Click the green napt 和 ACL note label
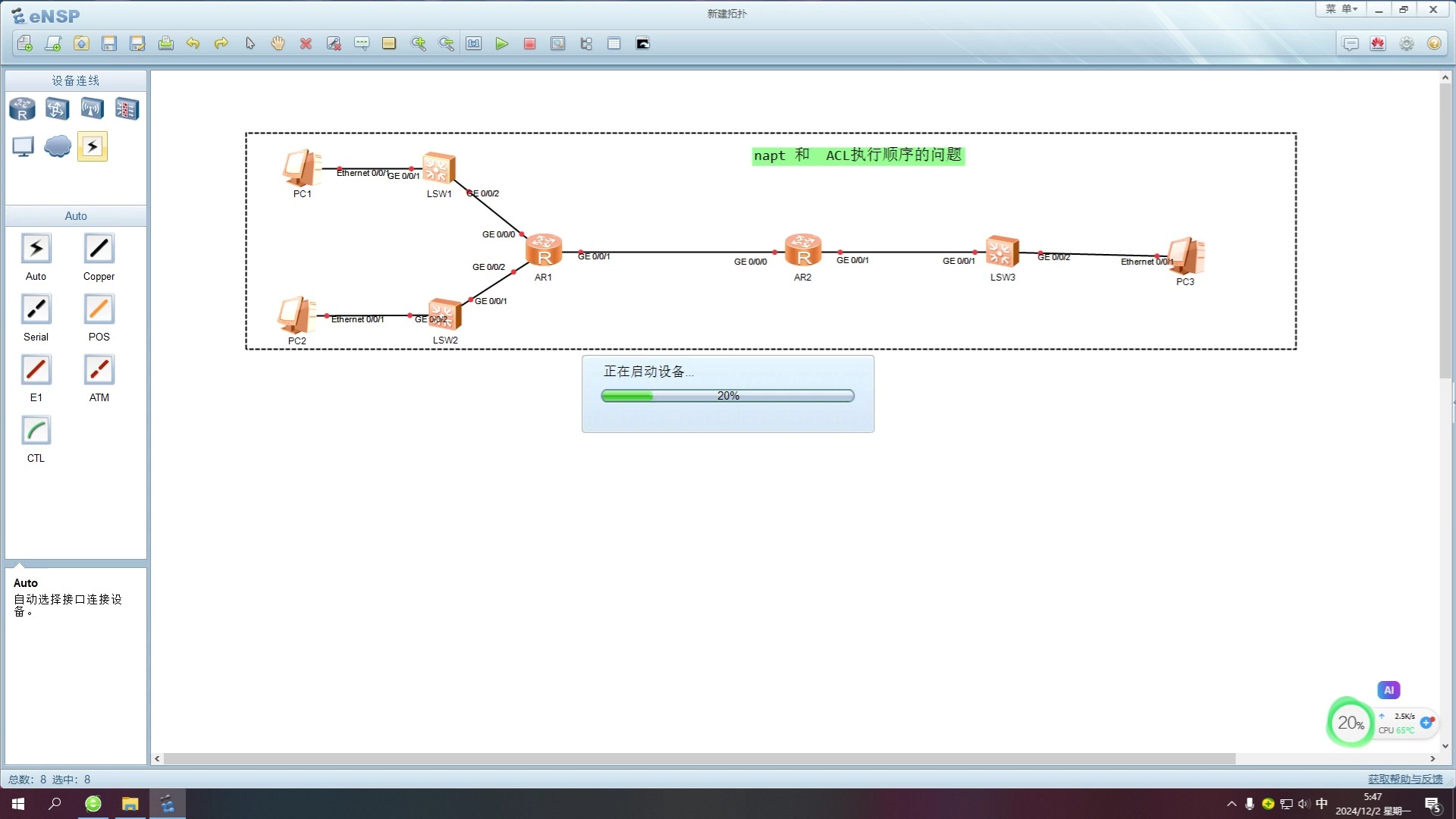The width and height of the screenshot is (1456, 819). [x=858, y=155]
